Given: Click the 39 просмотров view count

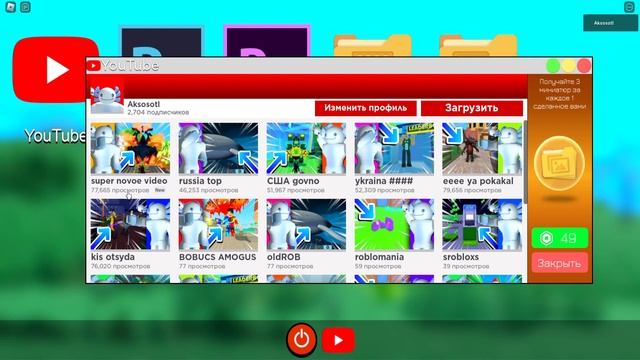Looking at the screenshot, I should click(x=466, y=266).
